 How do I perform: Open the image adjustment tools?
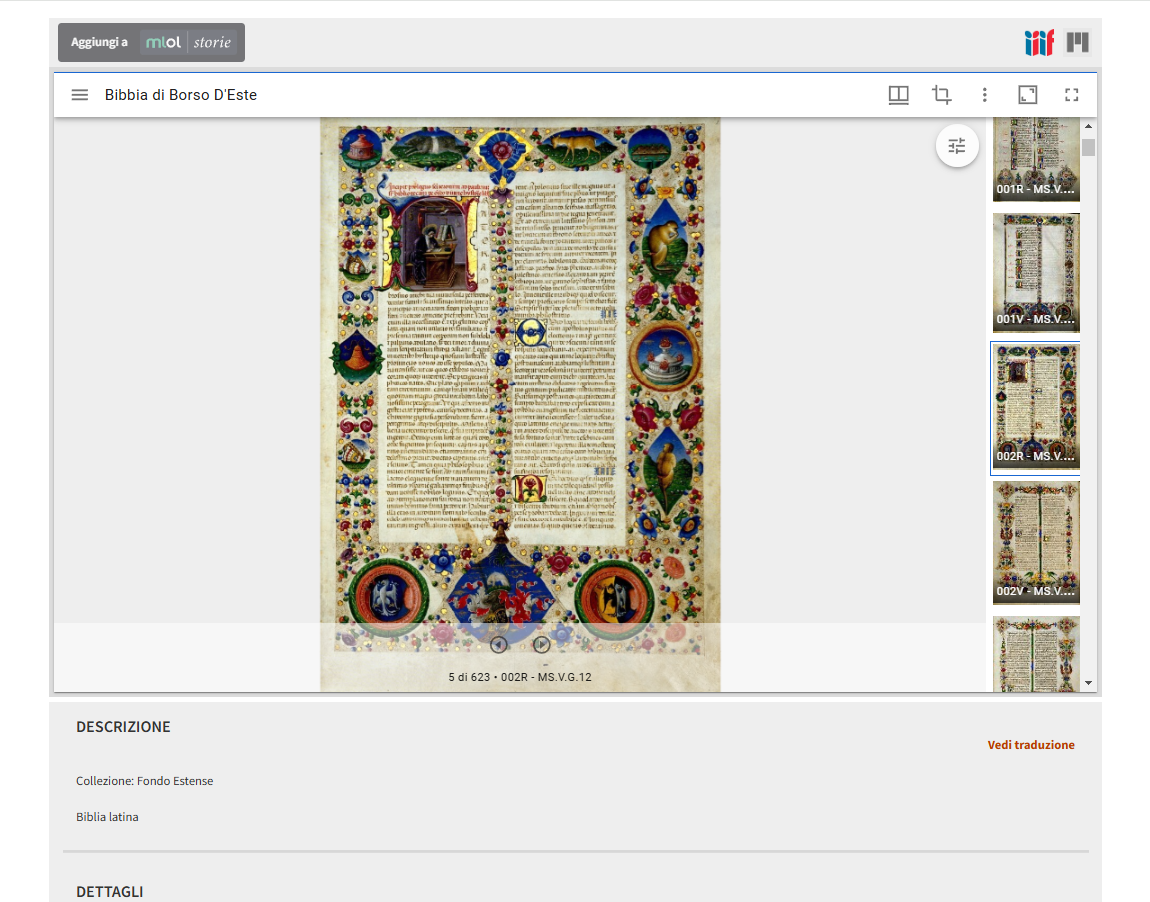pos(956,146)
